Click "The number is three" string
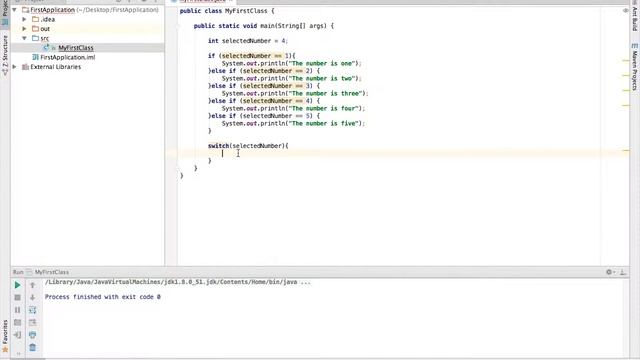 click(x=326, y=93)
